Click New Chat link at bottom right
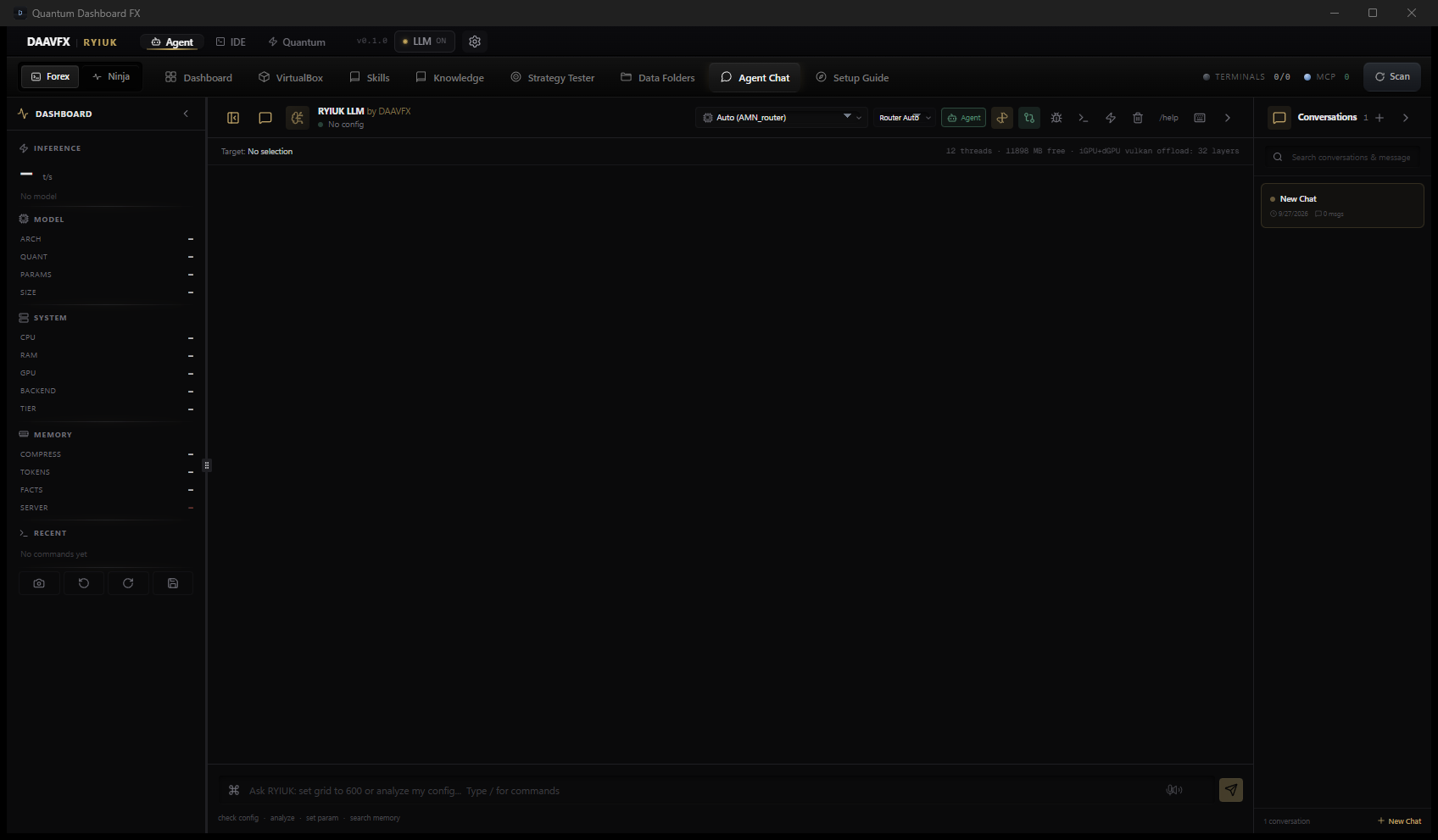Image resolution: width=1438 pixels, height=840 pixels. tap(1399, 821)
